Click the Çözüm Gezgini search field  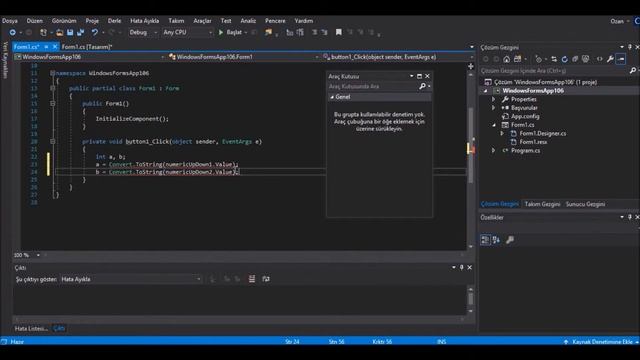(x=554, y=71)
